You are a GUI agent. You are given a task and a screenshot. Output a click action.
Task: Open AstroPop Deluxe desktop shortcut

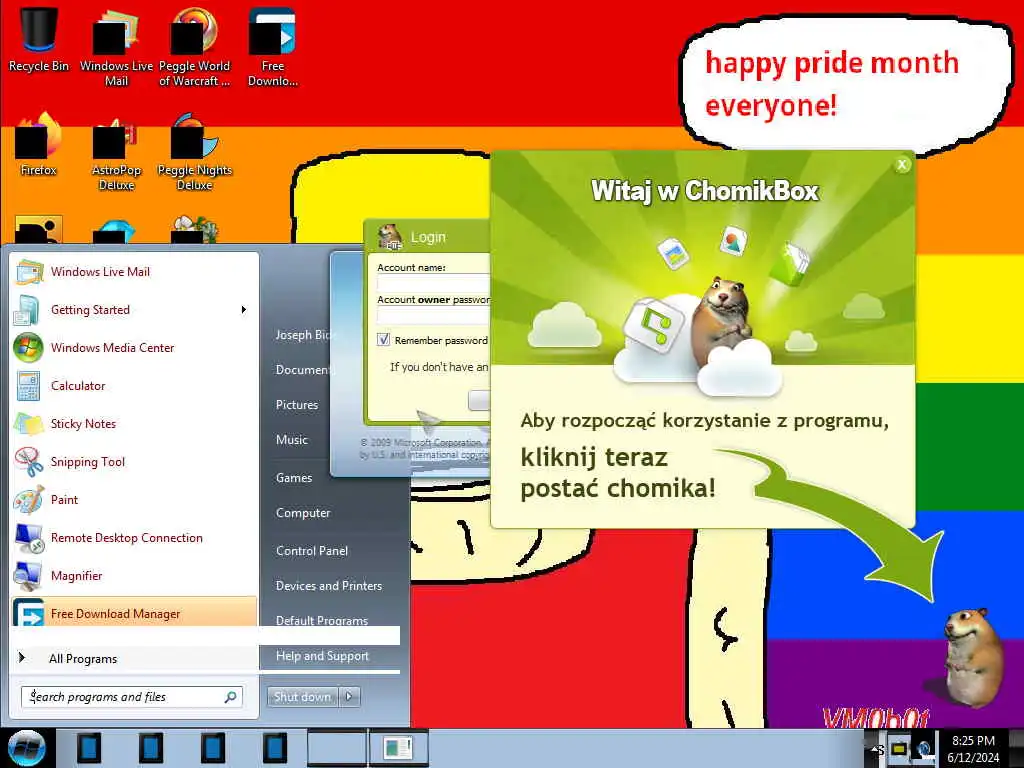pyautogui.click(x=116, y=152)
